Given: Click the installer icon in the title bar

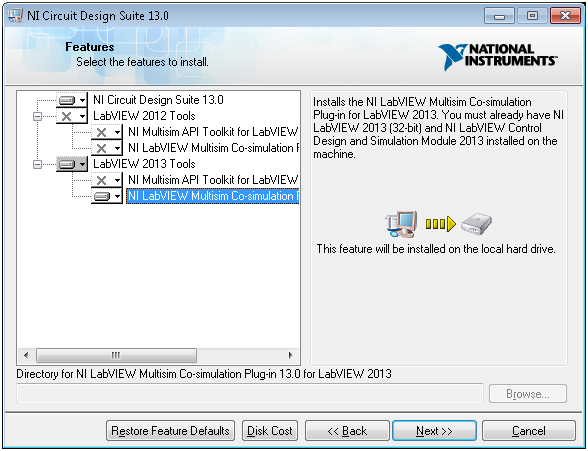Looking at the screenshot, I should tap(15, 15).
